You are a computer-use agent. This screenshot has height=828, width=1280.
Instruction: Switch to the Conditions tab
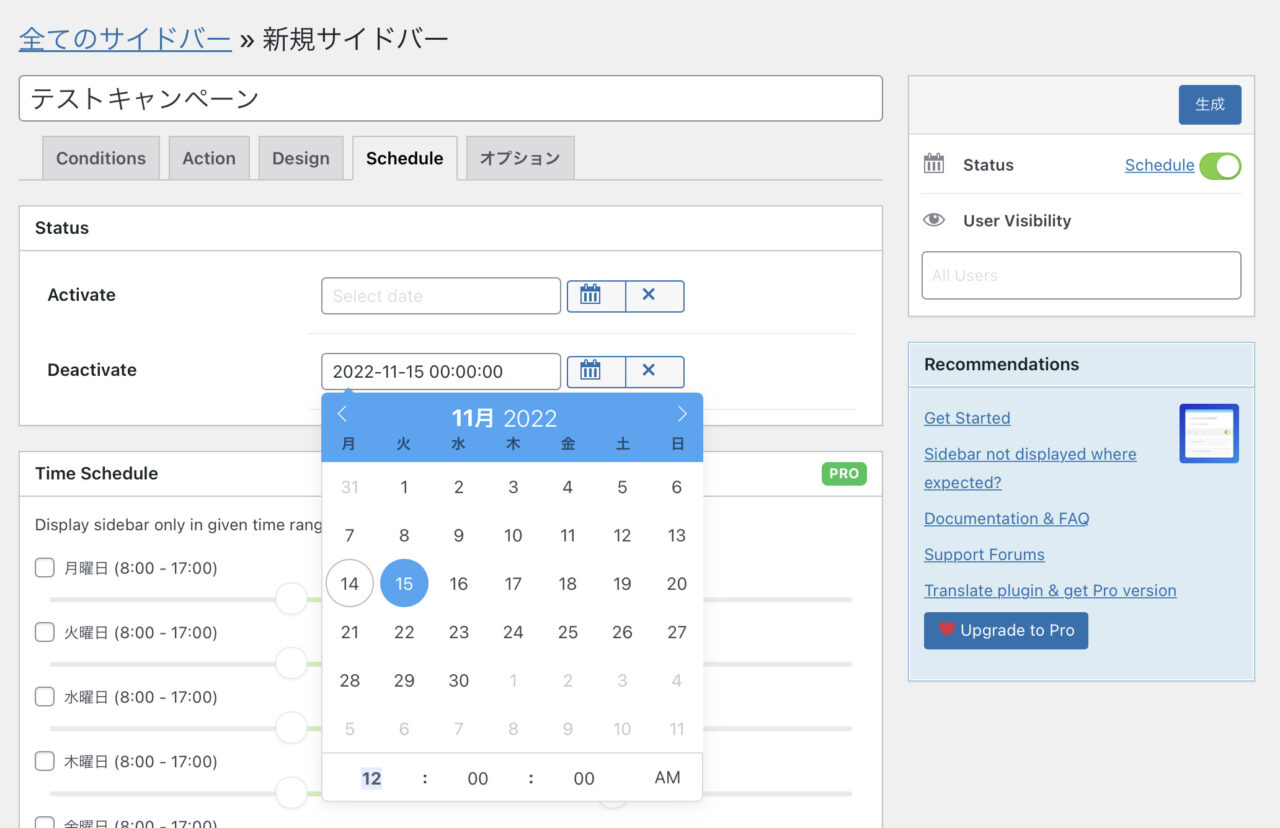point(100,158)
